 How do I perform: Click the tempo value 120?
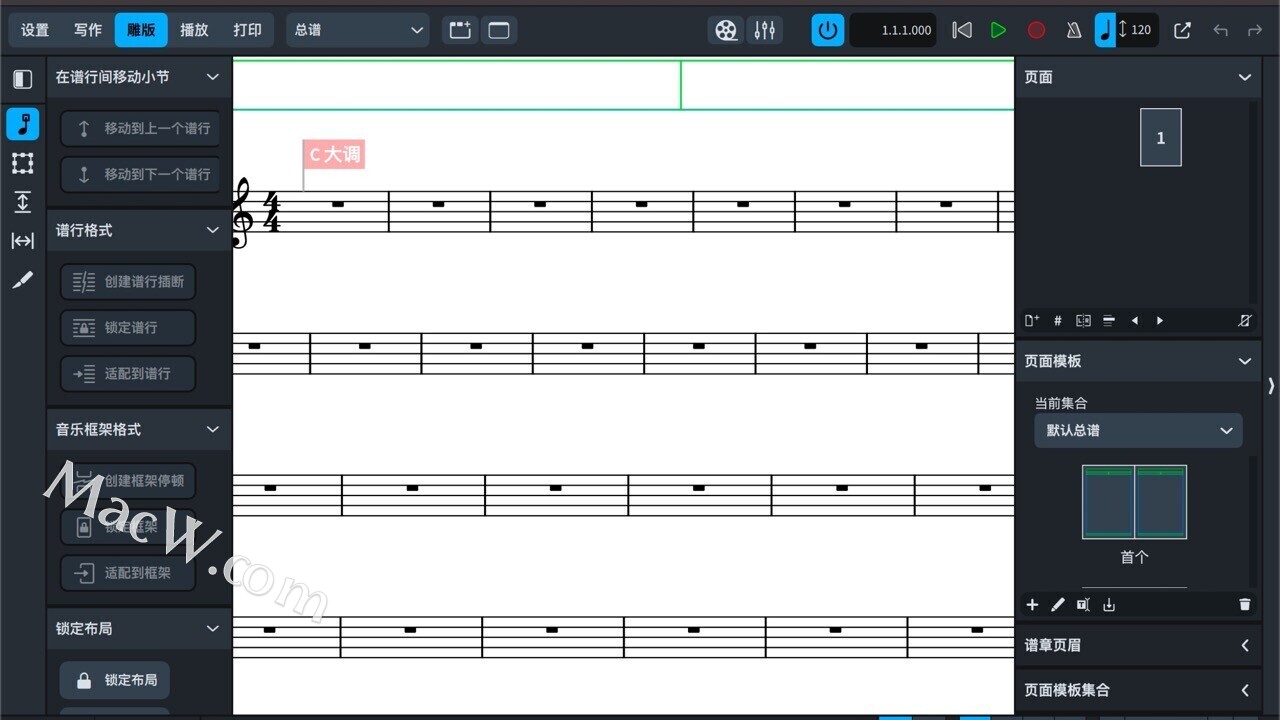point(1141,30)
